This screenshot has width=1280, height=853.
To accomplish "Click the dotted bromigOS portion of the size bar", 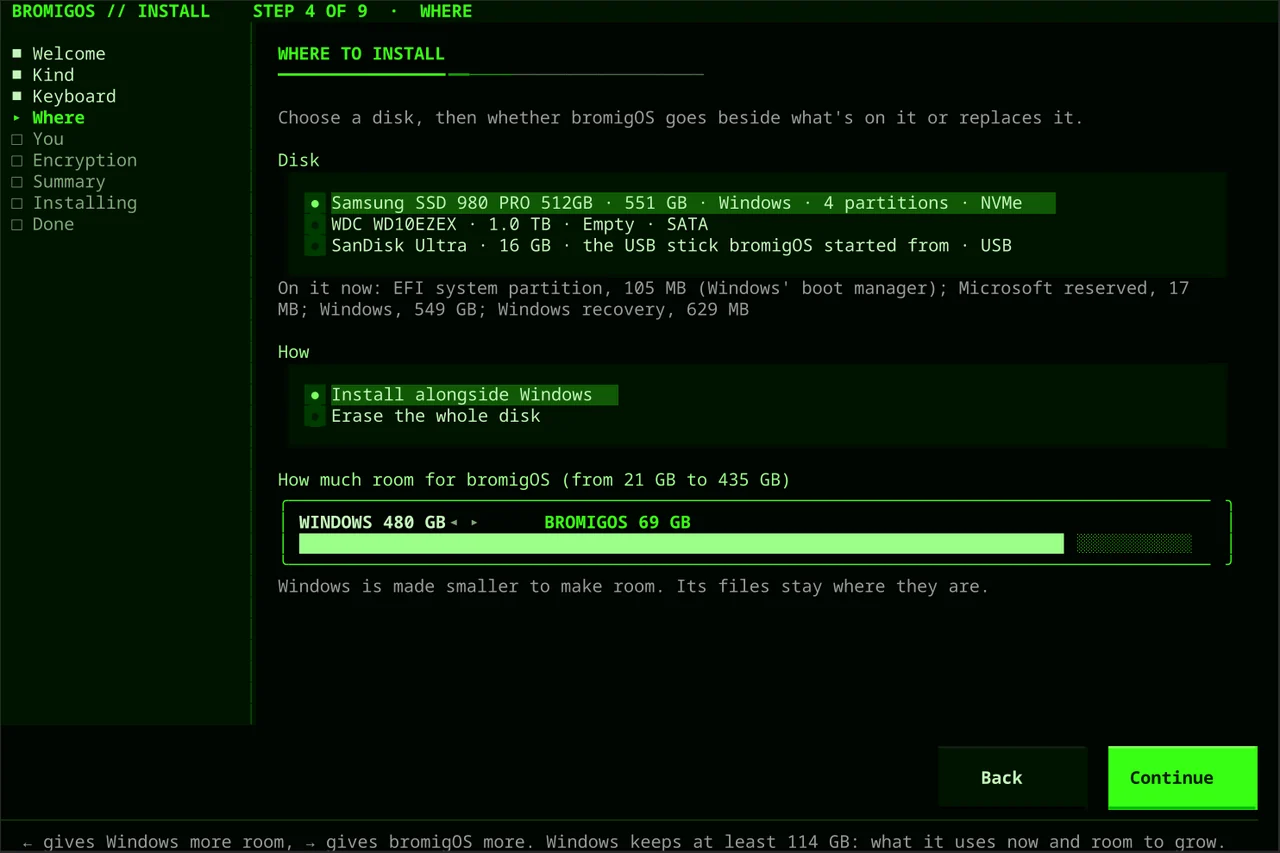I will (1134, 543).
